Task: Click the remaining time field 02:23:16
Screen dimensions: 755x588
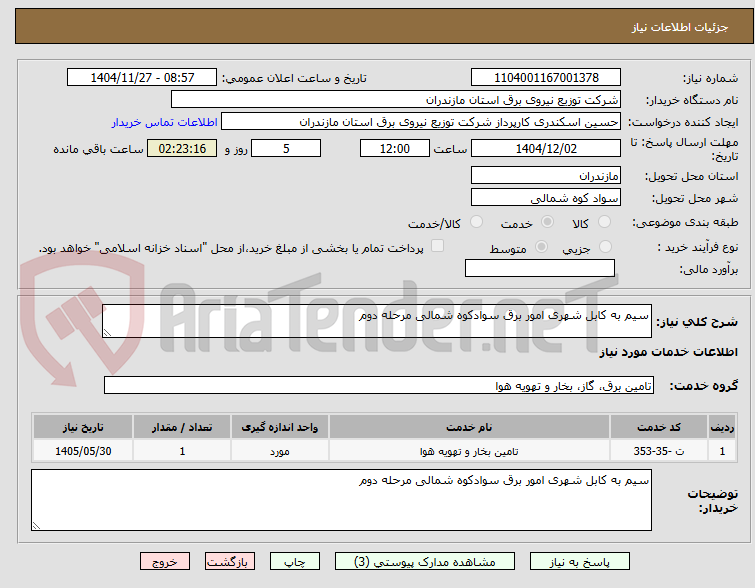Action: 182,148
